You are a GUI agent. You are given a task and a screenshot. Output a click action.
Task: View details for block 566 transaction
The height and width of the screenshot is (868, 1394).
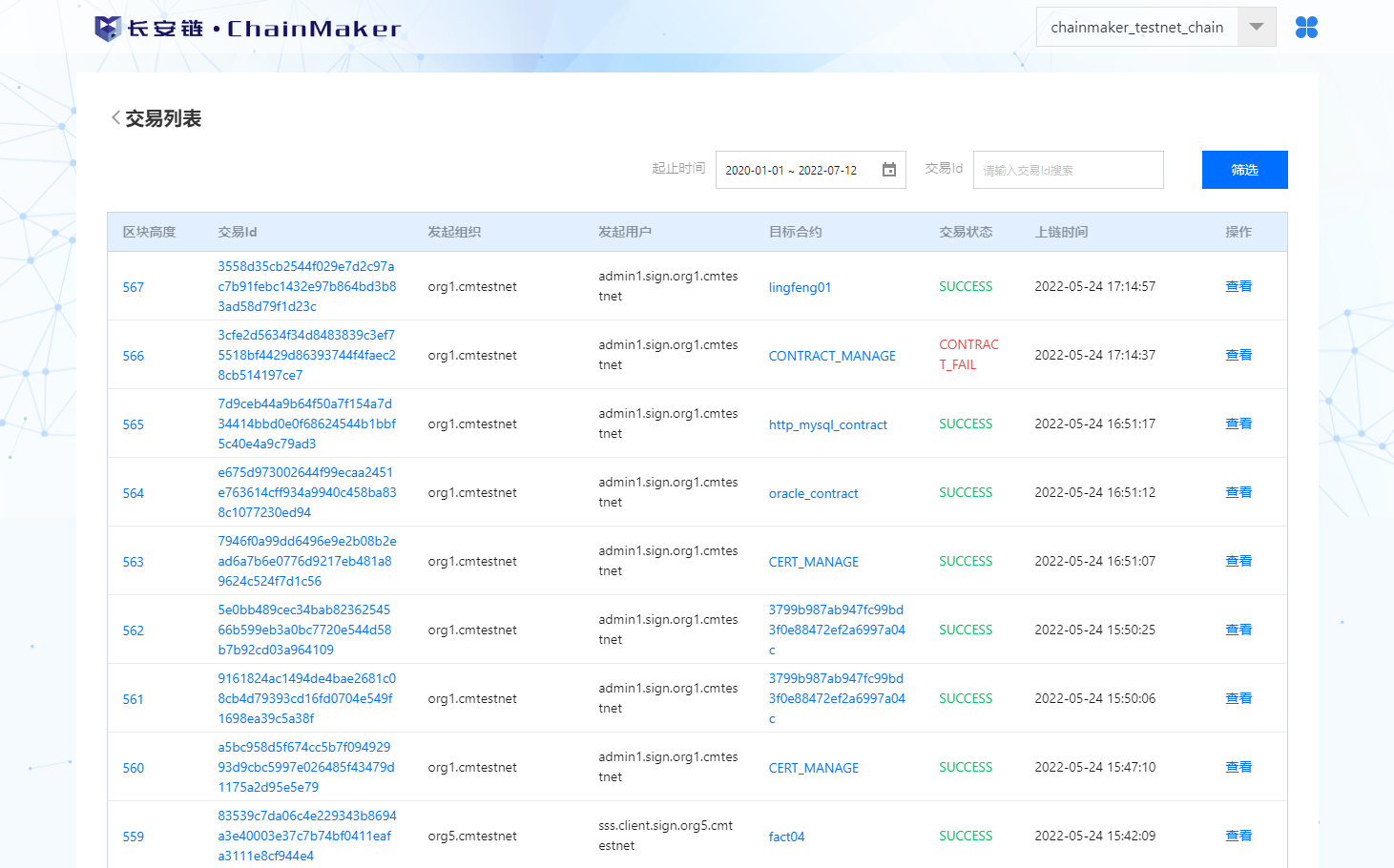1238,355
